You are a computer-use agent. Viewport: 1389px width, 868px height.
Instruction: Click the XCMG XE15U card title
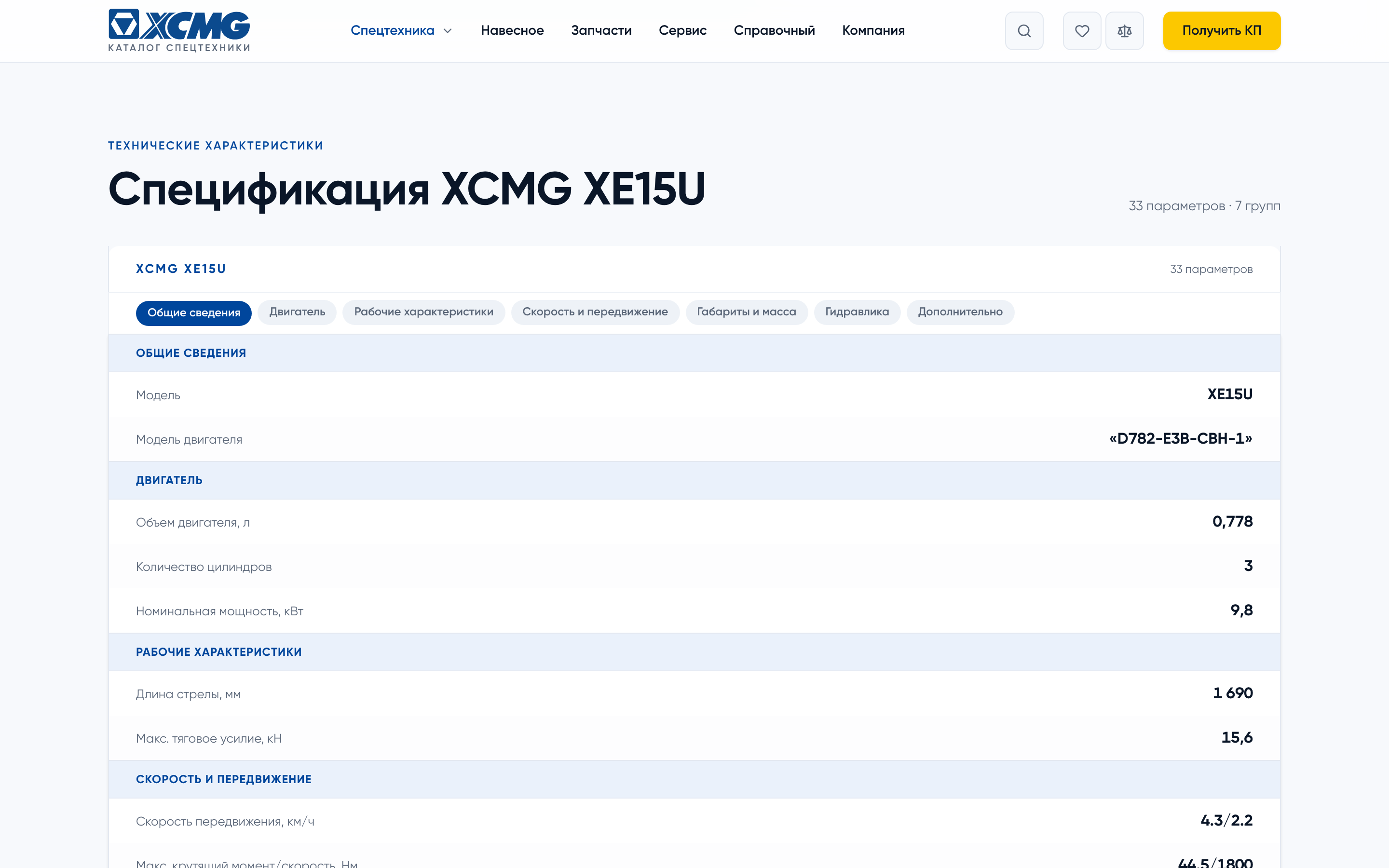[181, 269]
